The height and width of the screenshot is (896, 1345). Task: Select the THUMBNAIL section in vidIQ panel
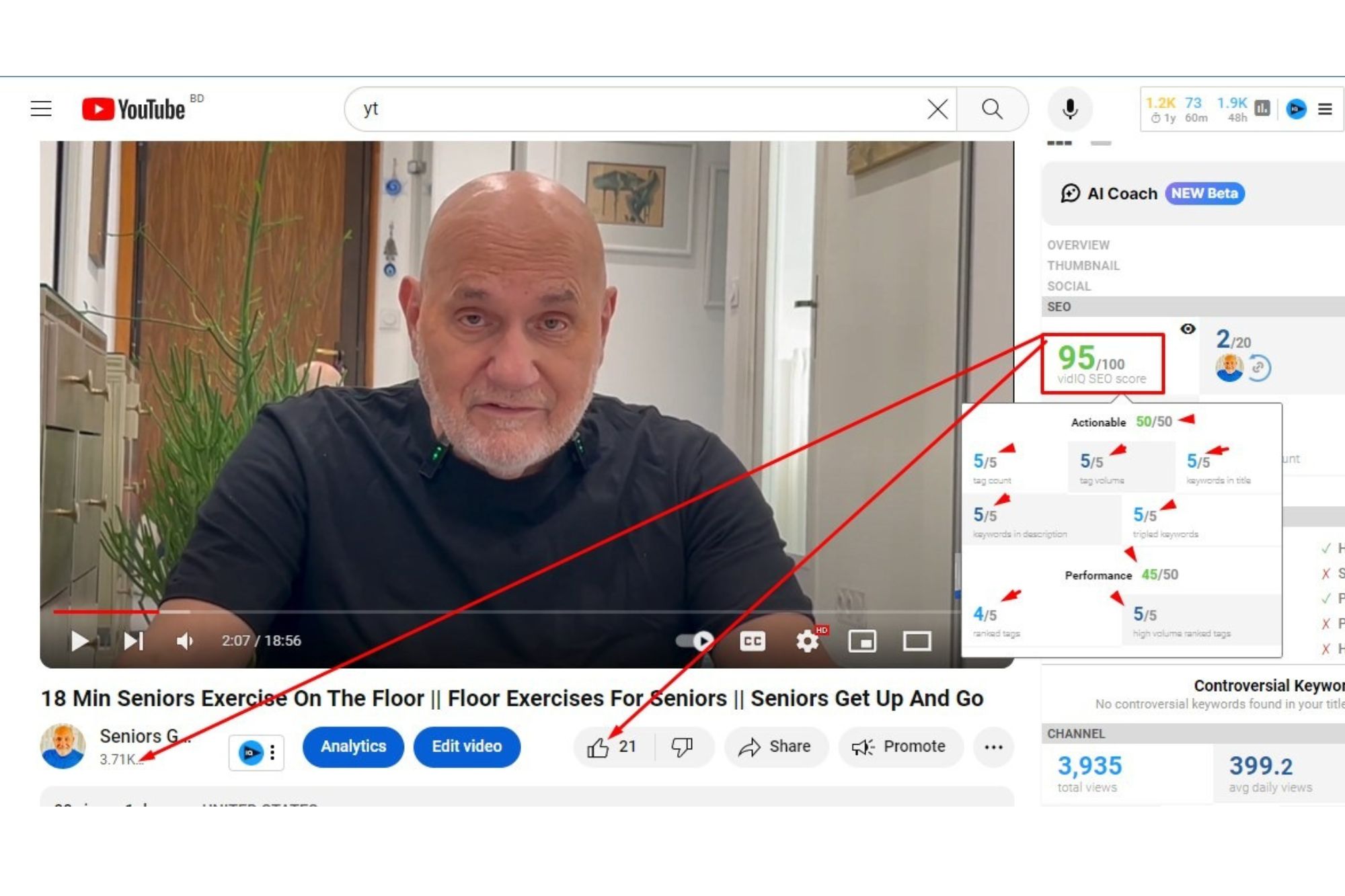tap(1083, 266)
